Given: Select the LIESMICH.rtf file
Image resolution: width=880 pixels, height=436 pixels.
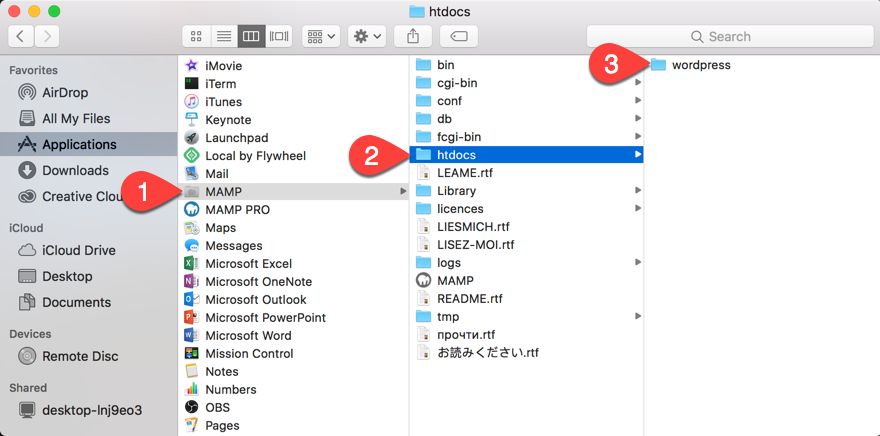Looking at the screenshot, I should (x=526, y=227).
